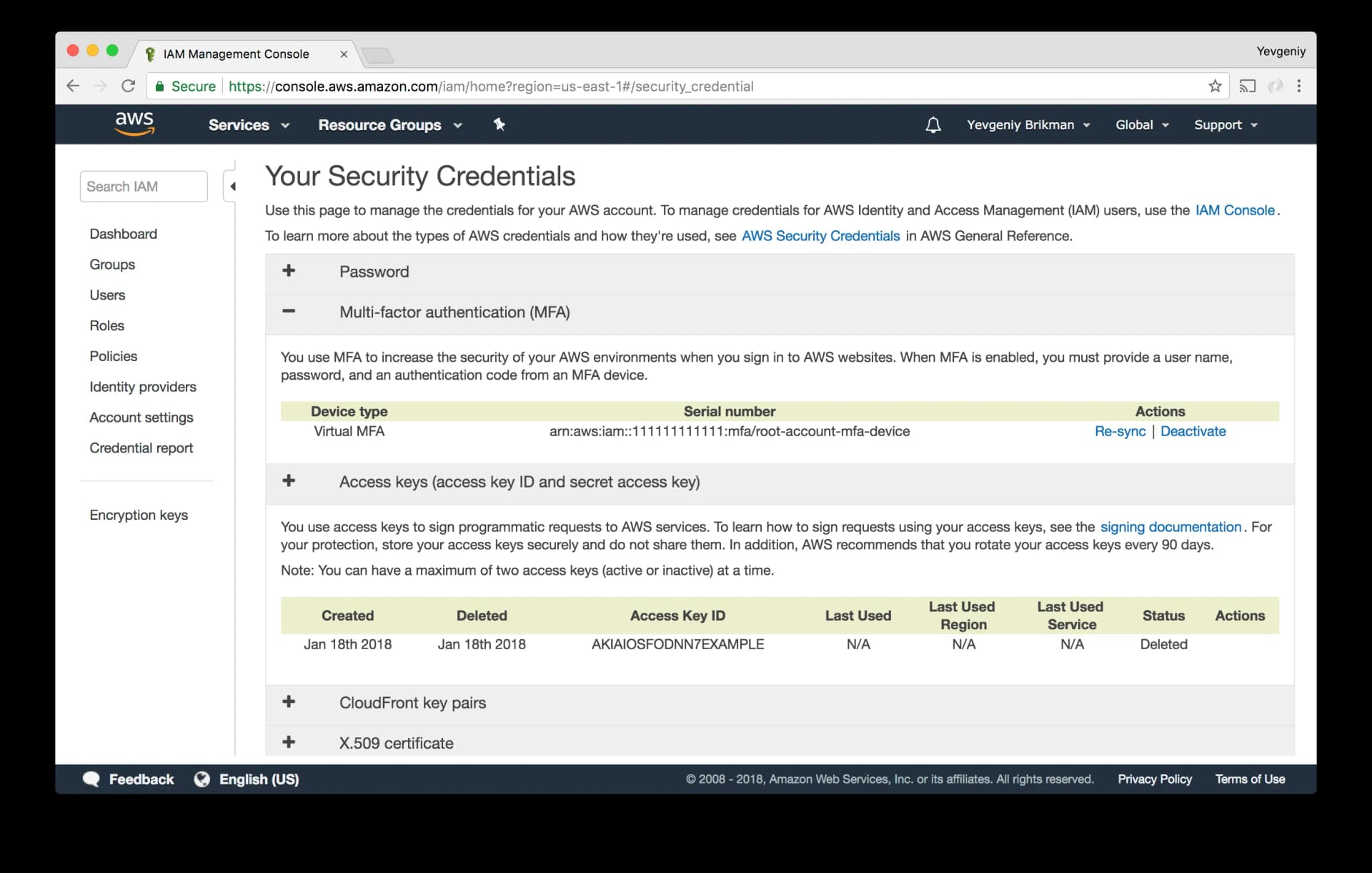Viewport: 1372px width, 873px height.
Task: Collapse the Multi-factor authentication section
Action: click(289, 311)
